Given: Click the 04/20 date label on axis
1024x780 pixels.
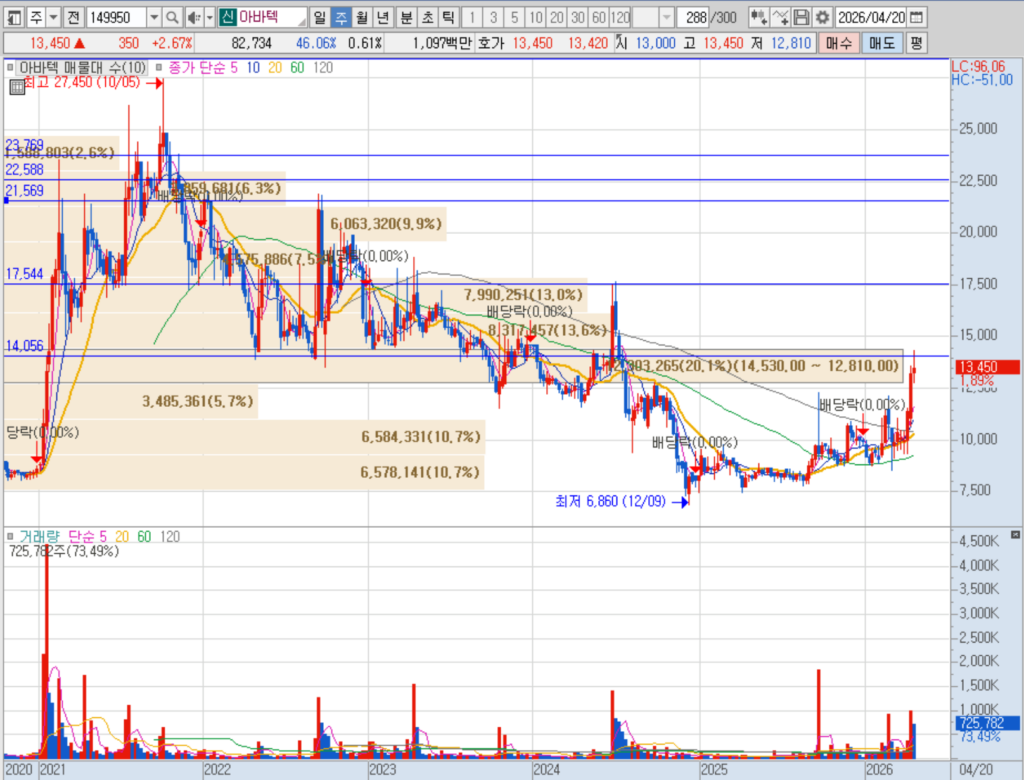Looking at the screenshot, I should [x=976, y=770].
